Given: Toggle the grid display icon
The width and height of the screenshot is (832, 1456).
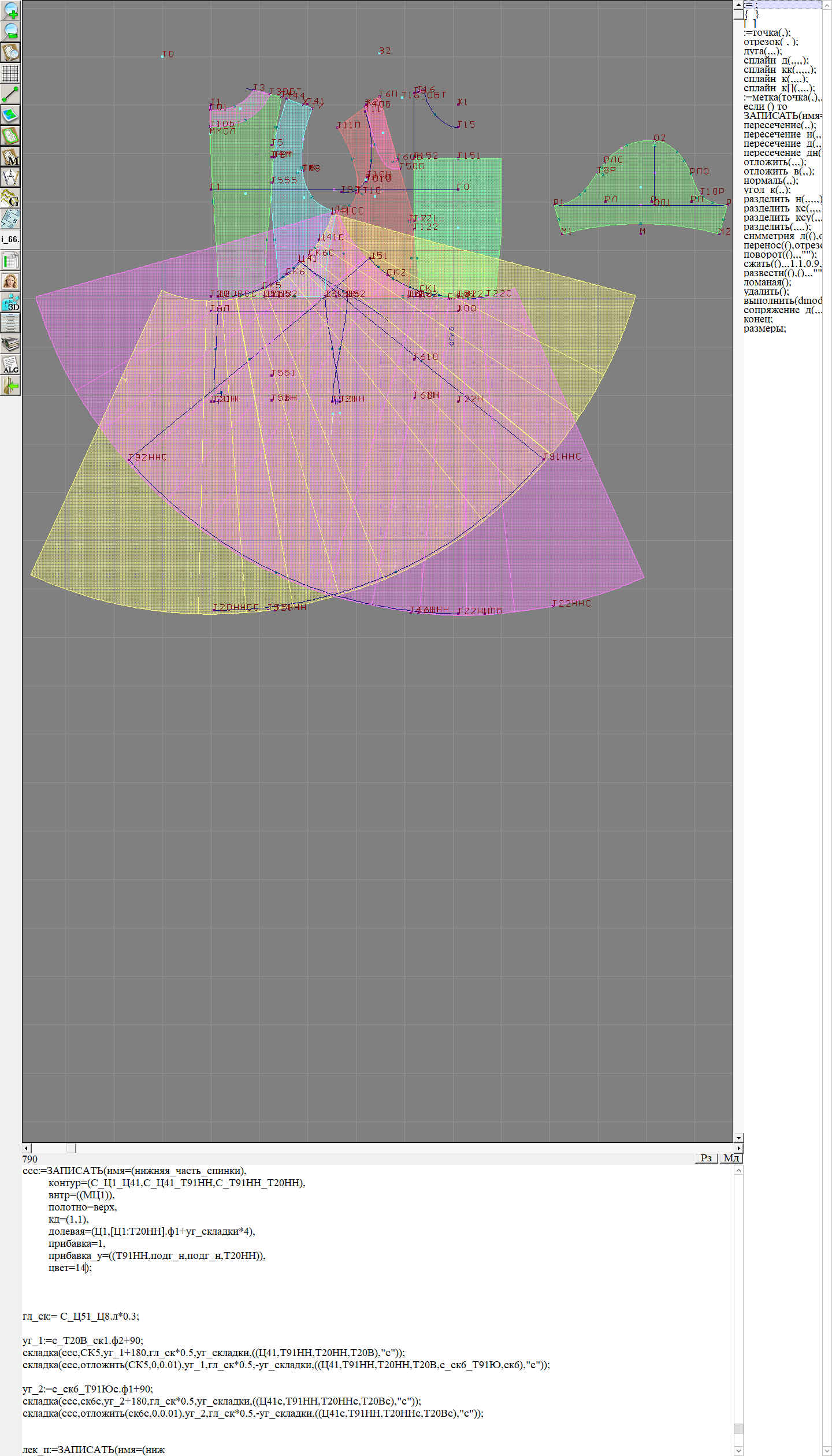Looking at the screenshot, I should [10, 73].
